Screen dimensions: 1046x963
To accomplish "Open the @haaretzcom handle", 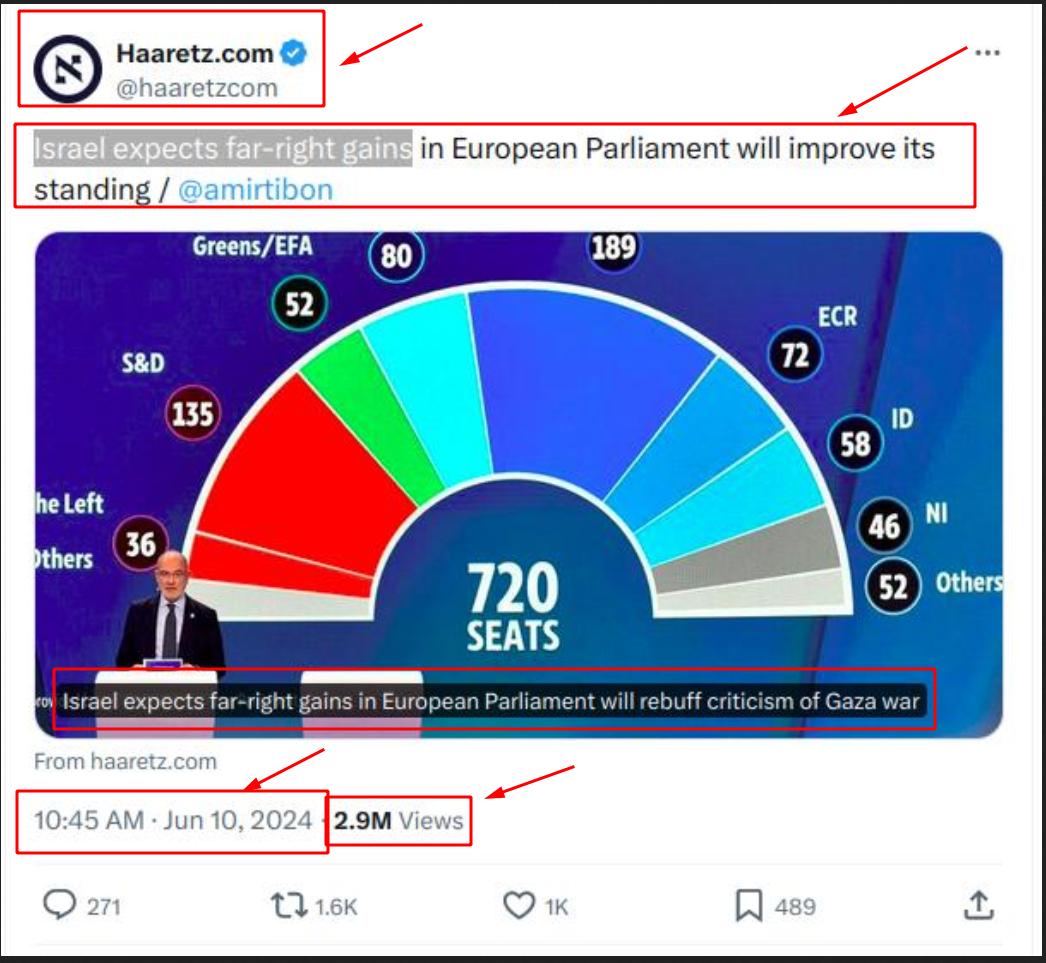I will 197,87.
